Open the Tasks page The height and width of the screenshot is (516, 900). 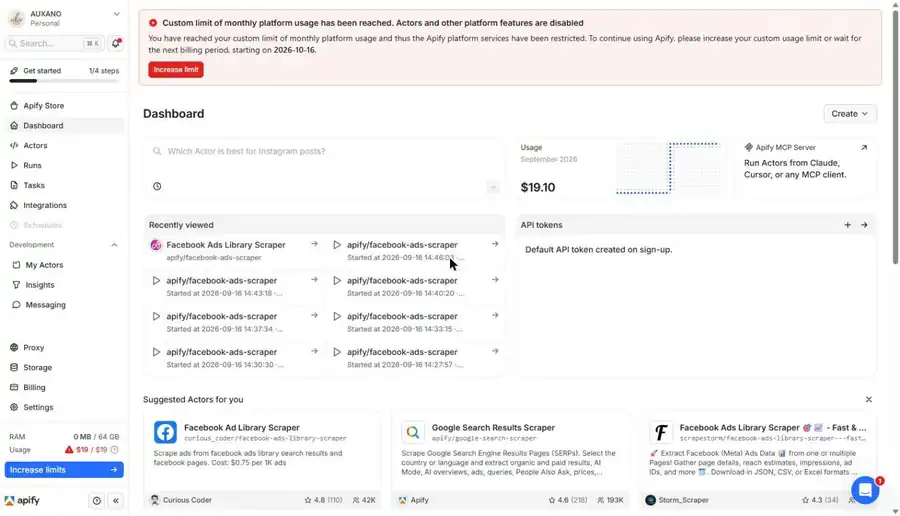coord(64,185)
